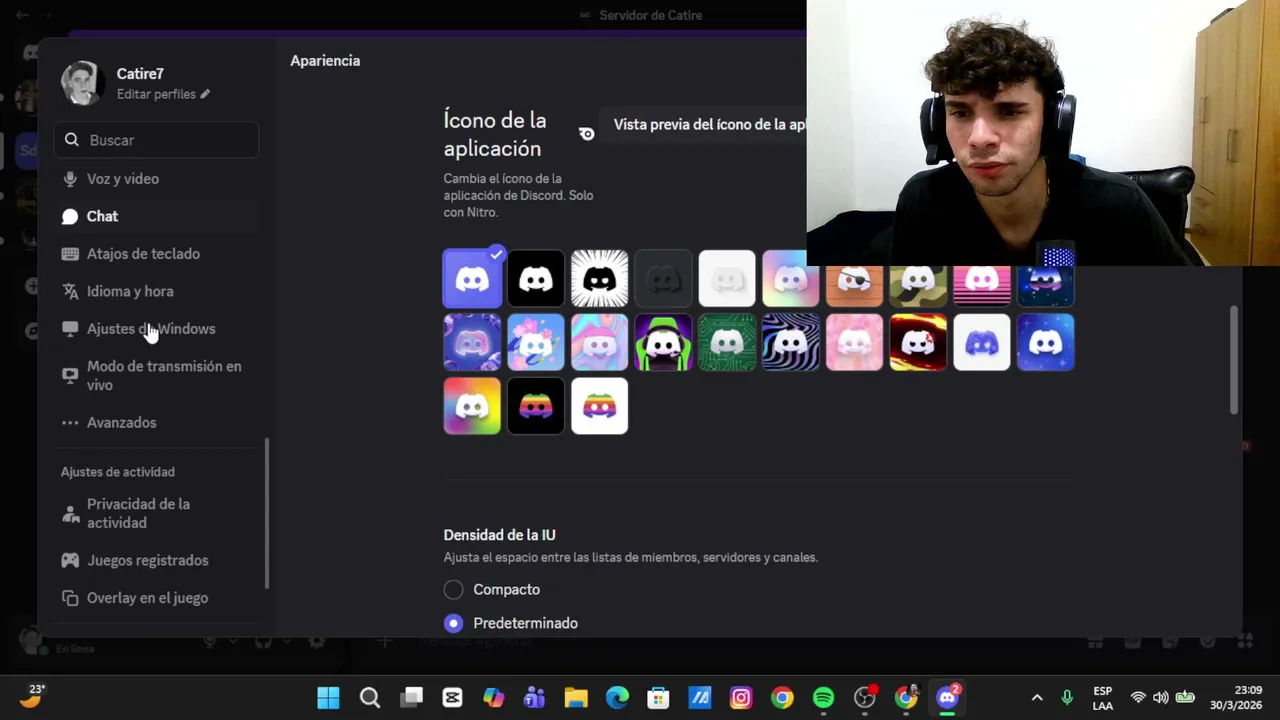Pick the rainbow gradient background app icon

[472, 406]
